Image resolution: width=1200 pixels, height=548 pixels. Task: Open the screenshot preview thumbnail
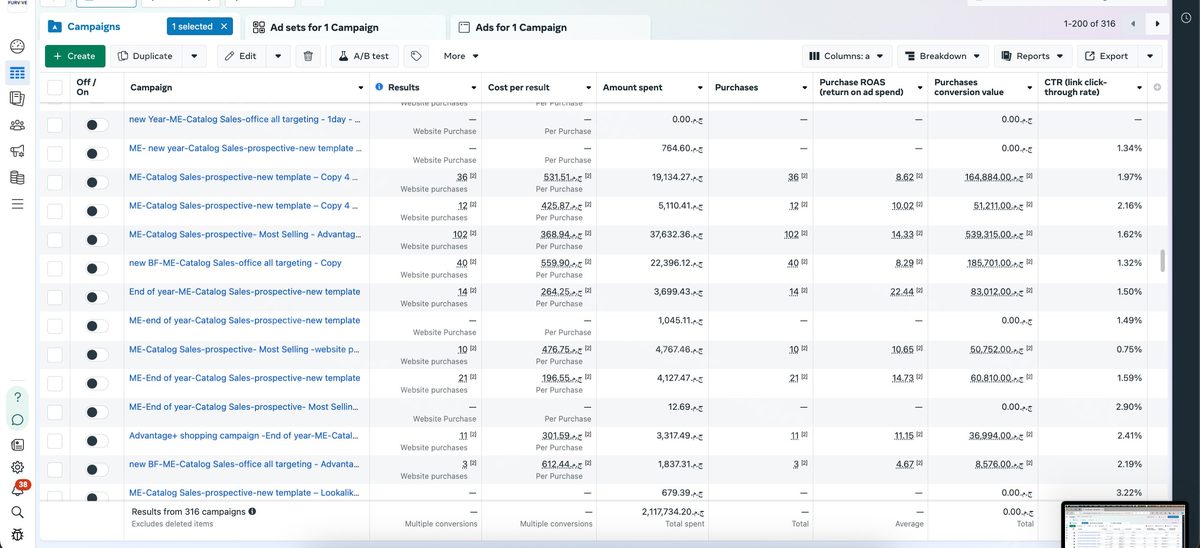pos(1124,524)
